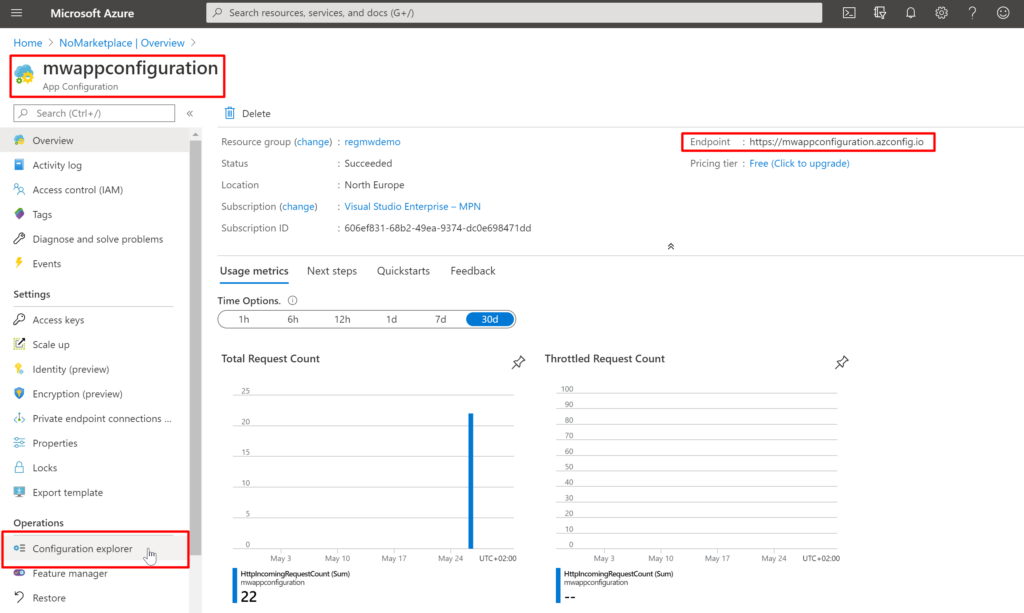1024x613 pixels.
Task: Click the Time Options info icon
Action: point(293,300)
